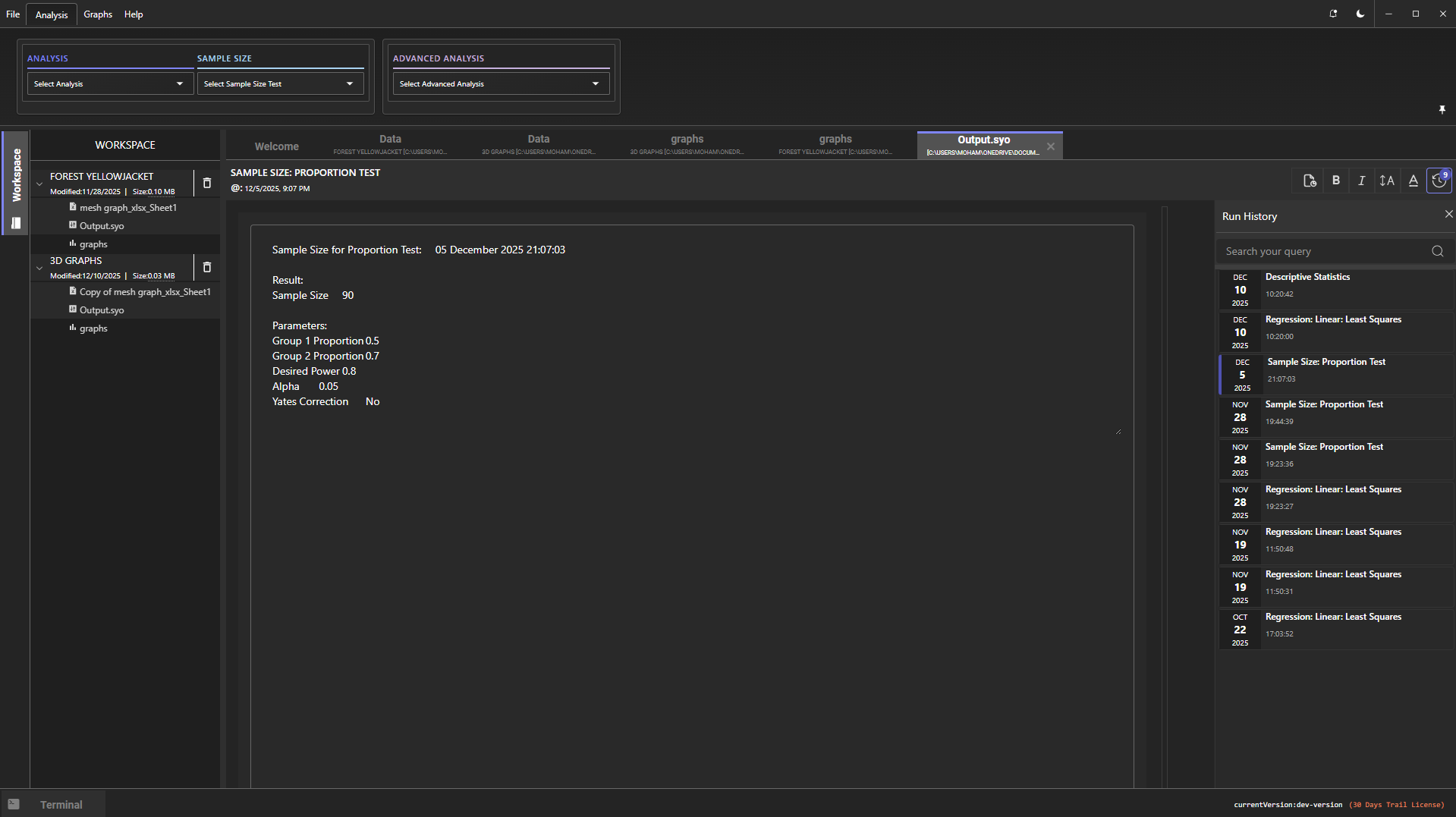Delete the FOREST YELLOWJACKET project via its trash icon

(206, 183)
